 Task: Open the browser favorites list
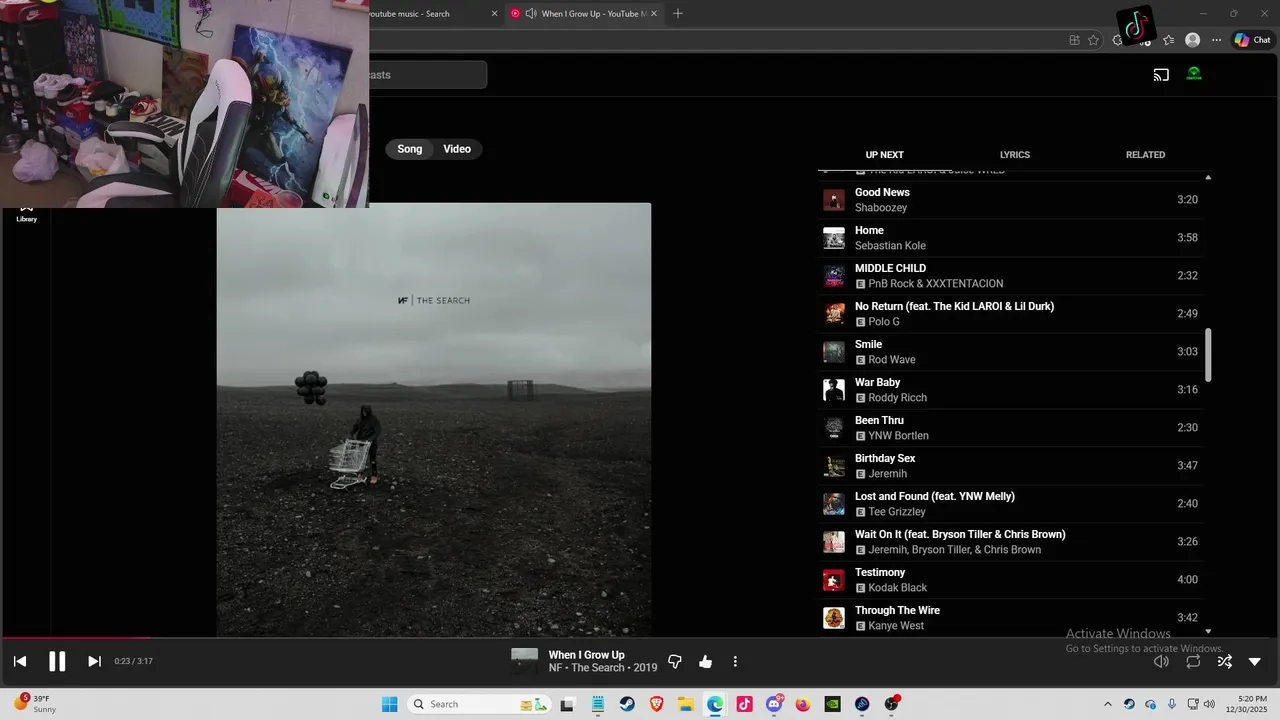click(x=1168, y=40)
